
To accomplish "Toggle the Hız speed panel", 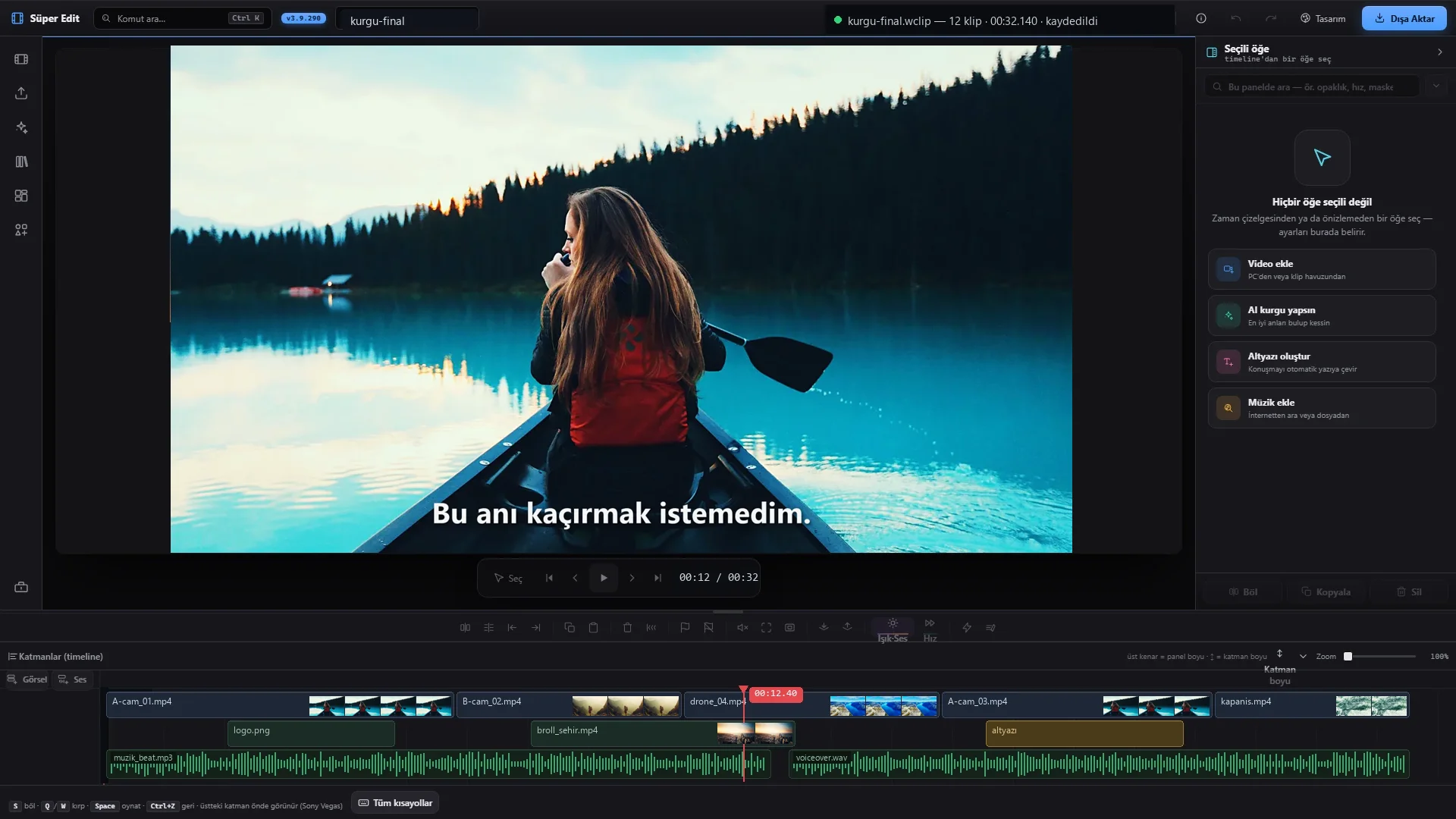I will pos(930,630).
